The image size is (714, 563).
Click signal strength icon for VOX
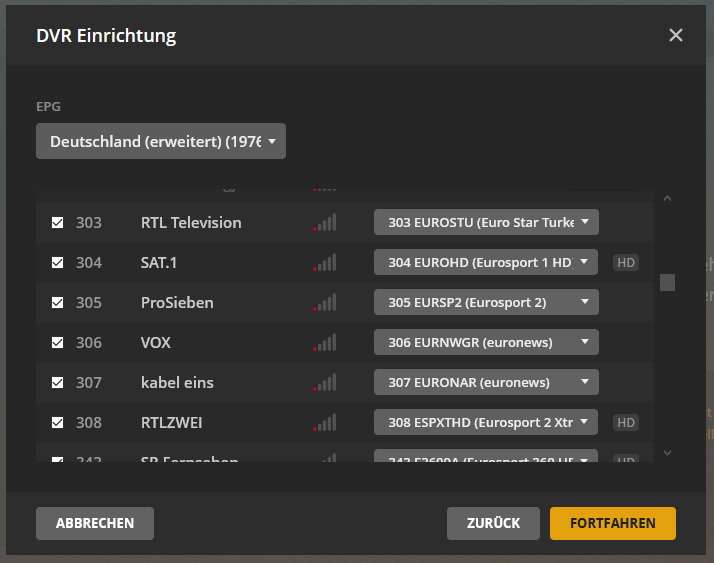(325, 342)
